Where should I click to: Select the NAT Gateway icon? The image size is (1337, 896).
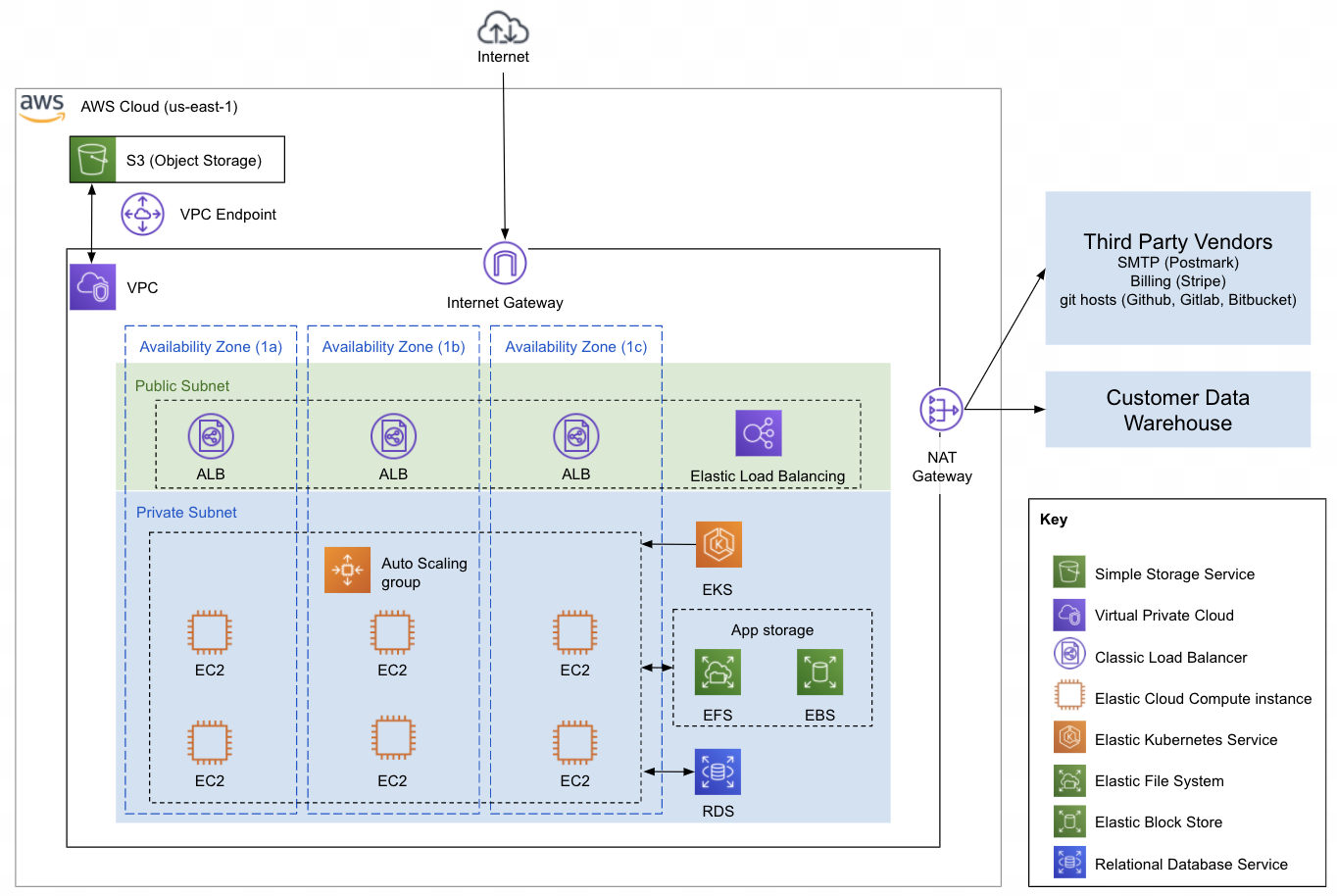pos(942,410)
